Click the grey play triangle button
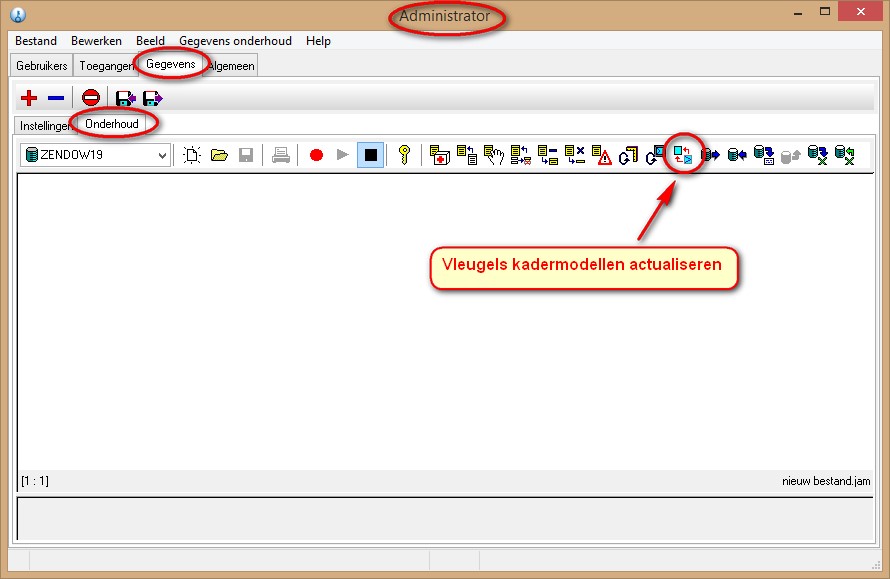 (342, 154)
